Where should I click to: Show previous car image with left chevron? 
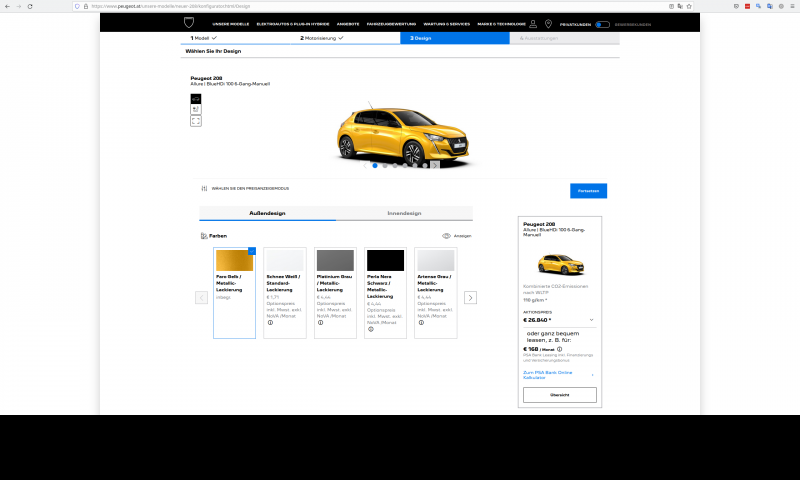(365, 165)
